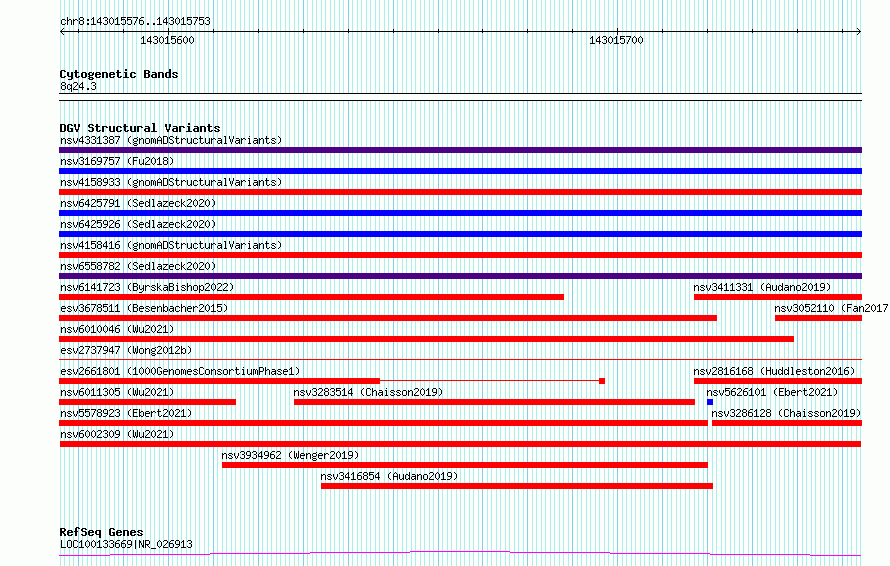Click the red nsv2816168 variant bar
Screen dimensions: 890x566
[778, 381]
